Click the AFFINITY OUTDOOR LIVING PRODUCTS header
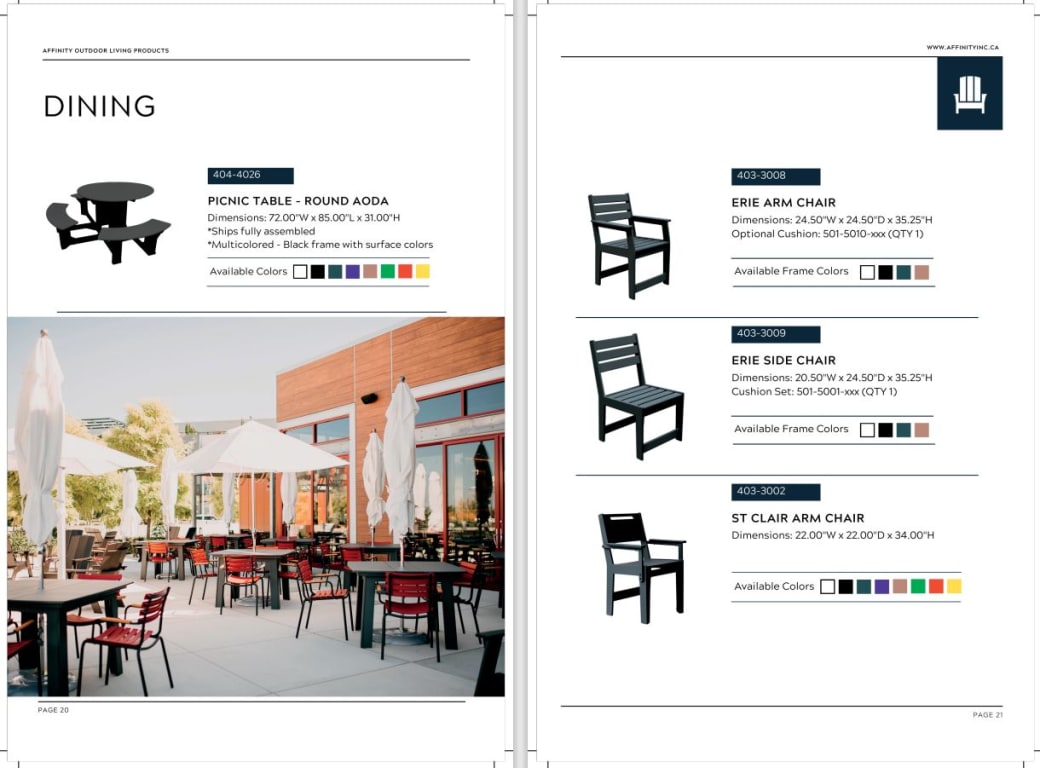1040x768 pixels. 103,50
